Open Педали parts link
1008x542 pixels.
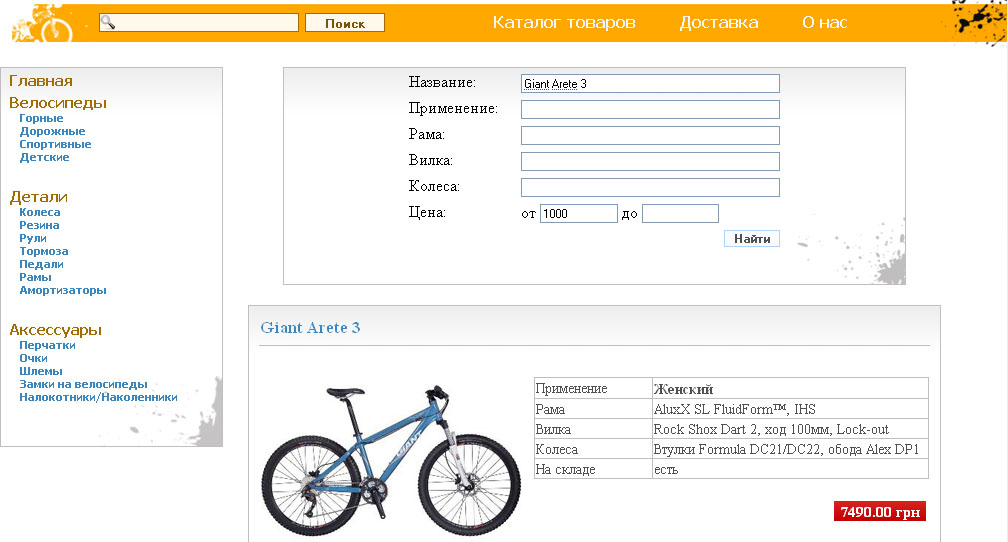click(x=41, y=264)
